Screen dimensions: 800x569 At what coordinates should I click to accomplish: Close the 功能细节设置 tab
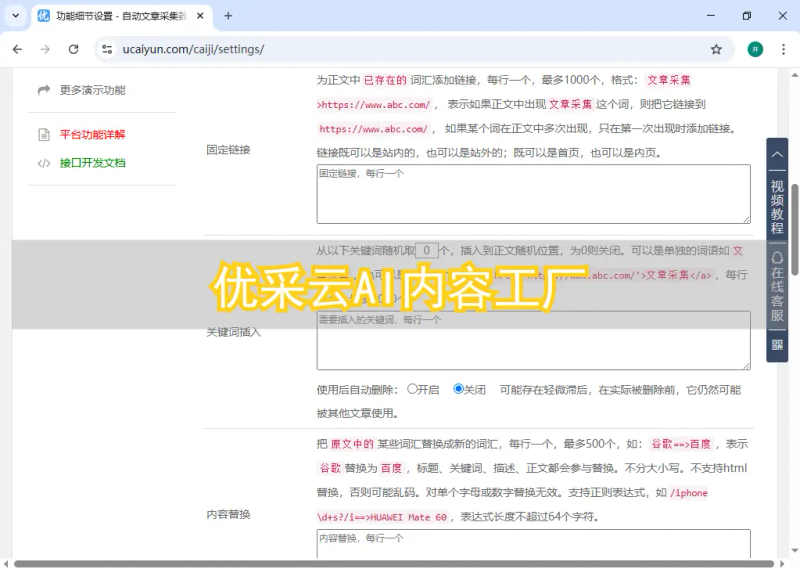[x=200, y=16]
